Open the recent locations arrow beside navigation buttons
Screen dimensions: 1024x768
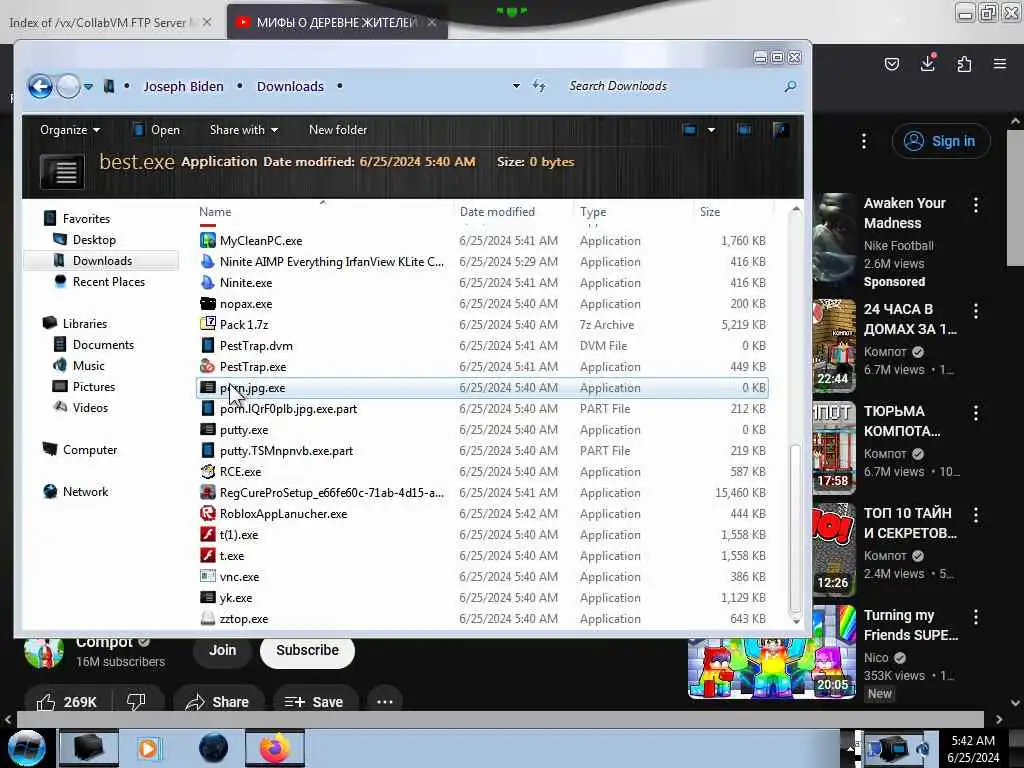click(x=88, y=86)
